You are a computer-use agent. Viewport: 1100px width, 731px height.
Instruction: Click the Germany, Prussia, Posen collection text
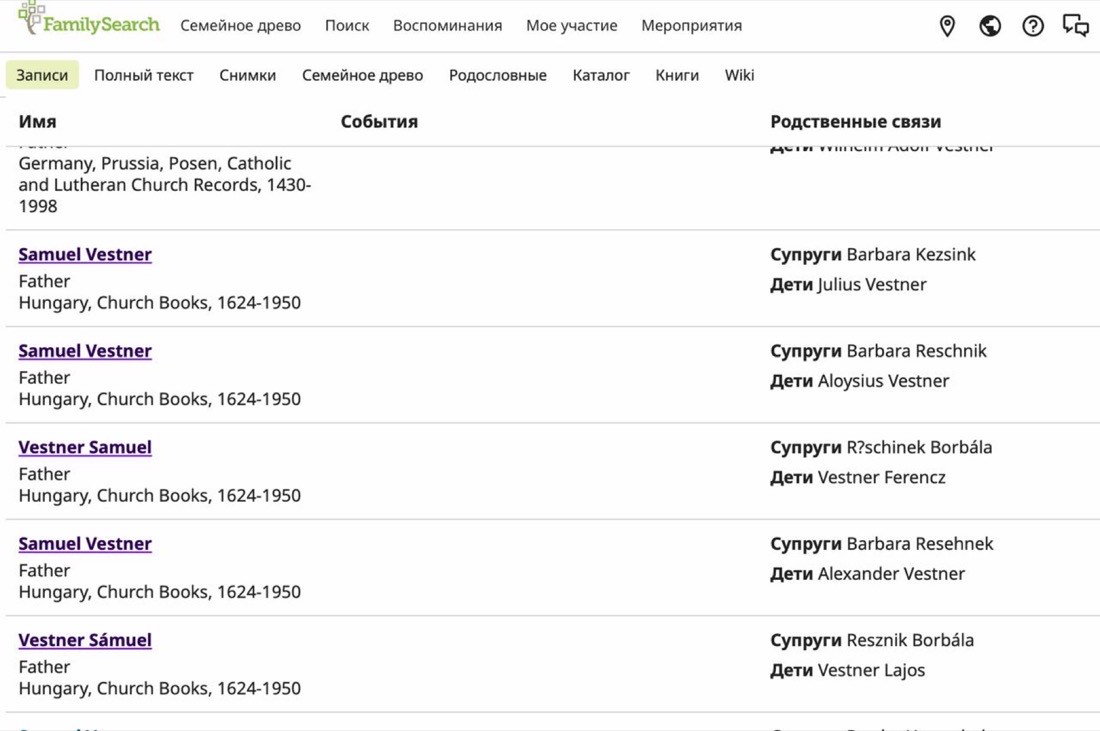[x=165, y=185]
